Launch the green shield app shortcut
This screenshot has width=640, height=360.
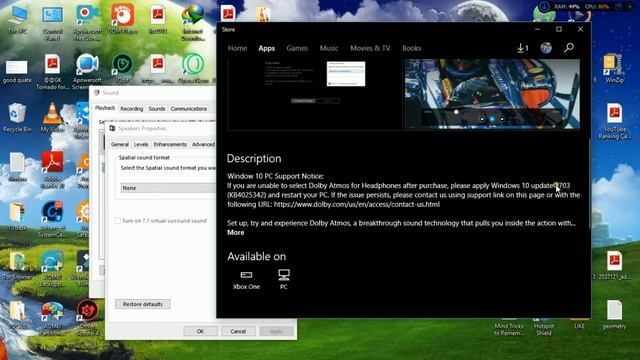[122, 68]
